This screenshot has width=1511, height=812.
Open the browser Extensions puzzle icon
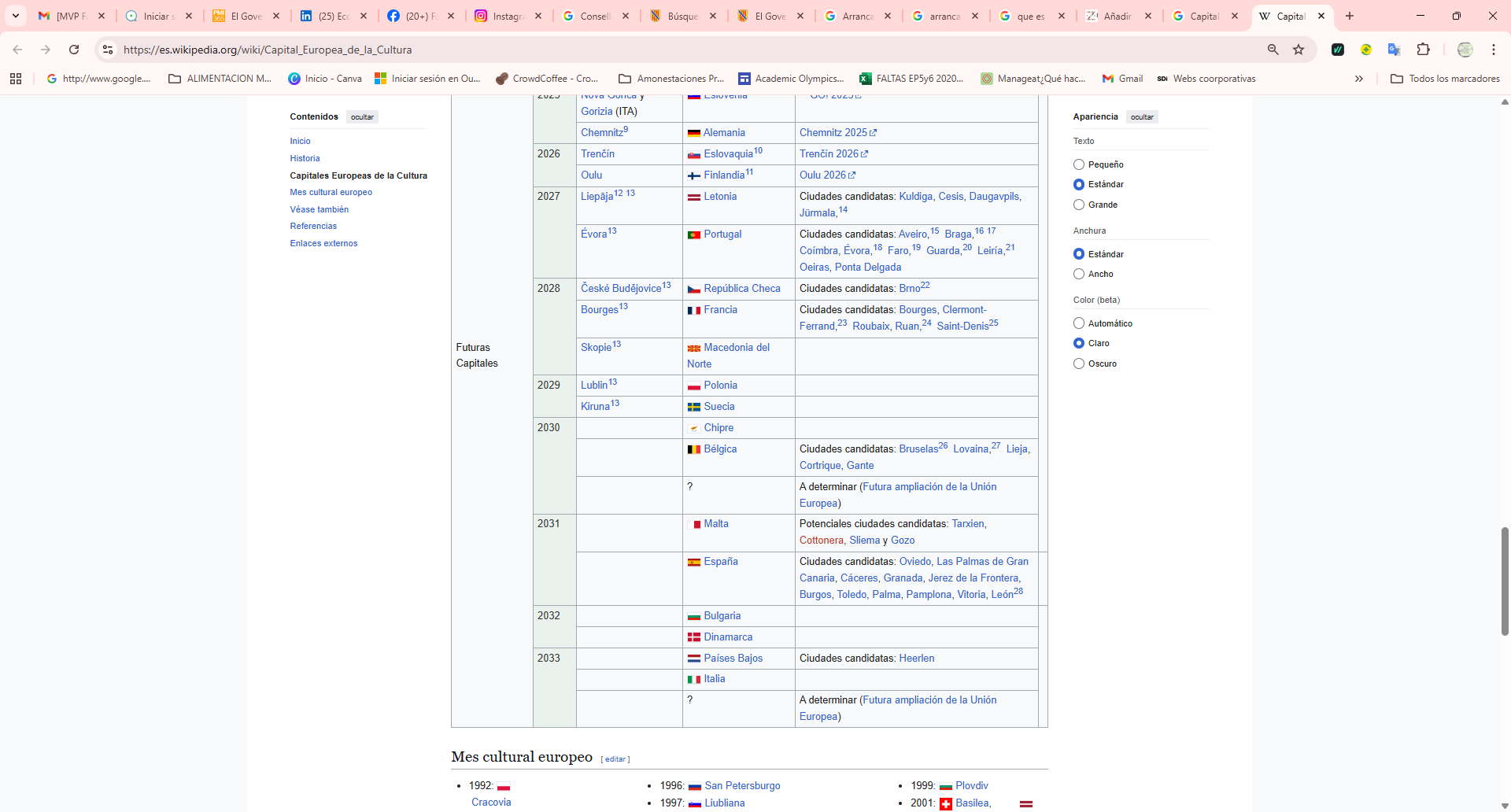pyautogui.click(x=1423, y=50)
